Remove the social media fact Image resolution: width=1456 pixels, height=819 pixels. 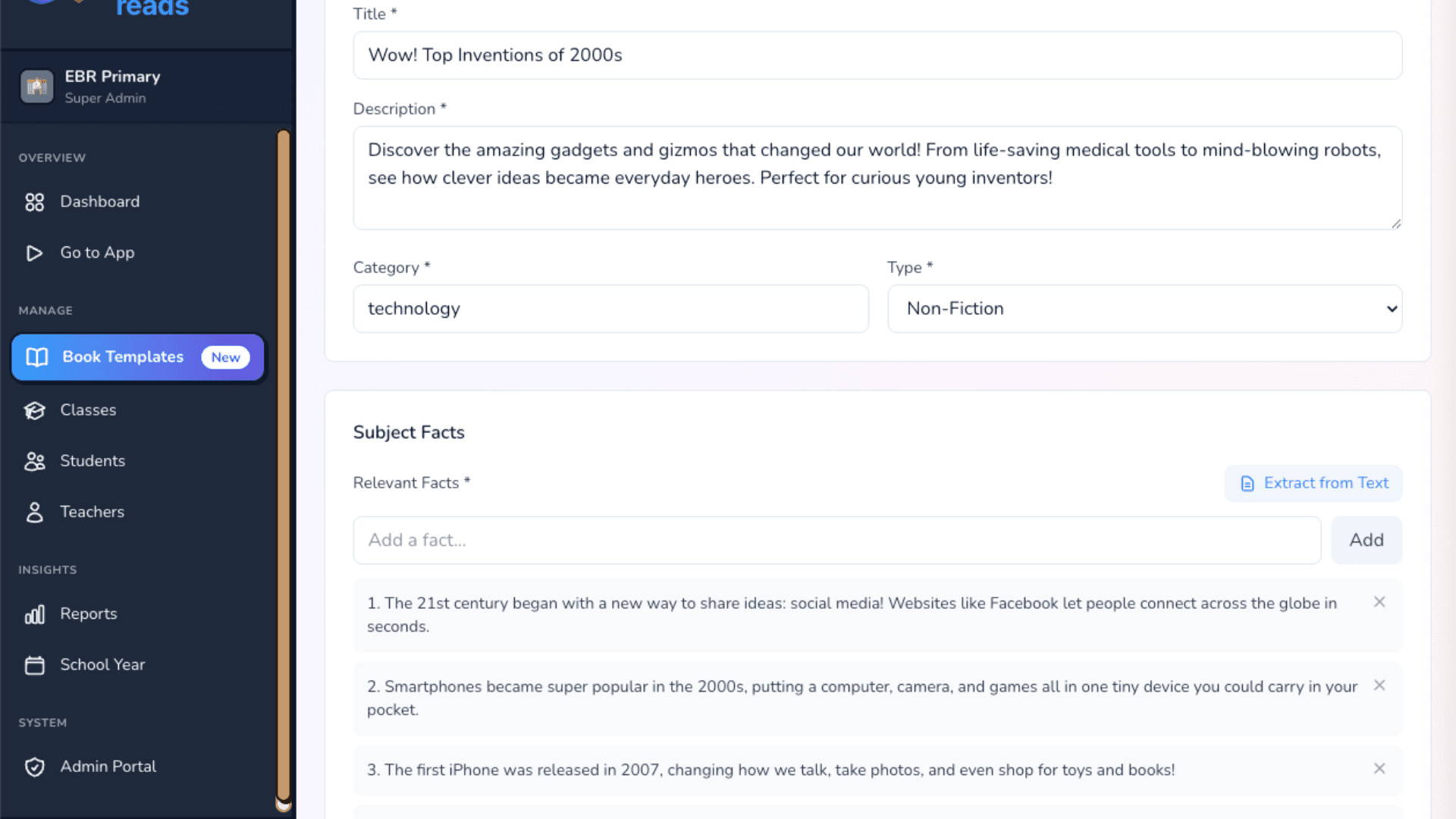[x=1379, y=601]
